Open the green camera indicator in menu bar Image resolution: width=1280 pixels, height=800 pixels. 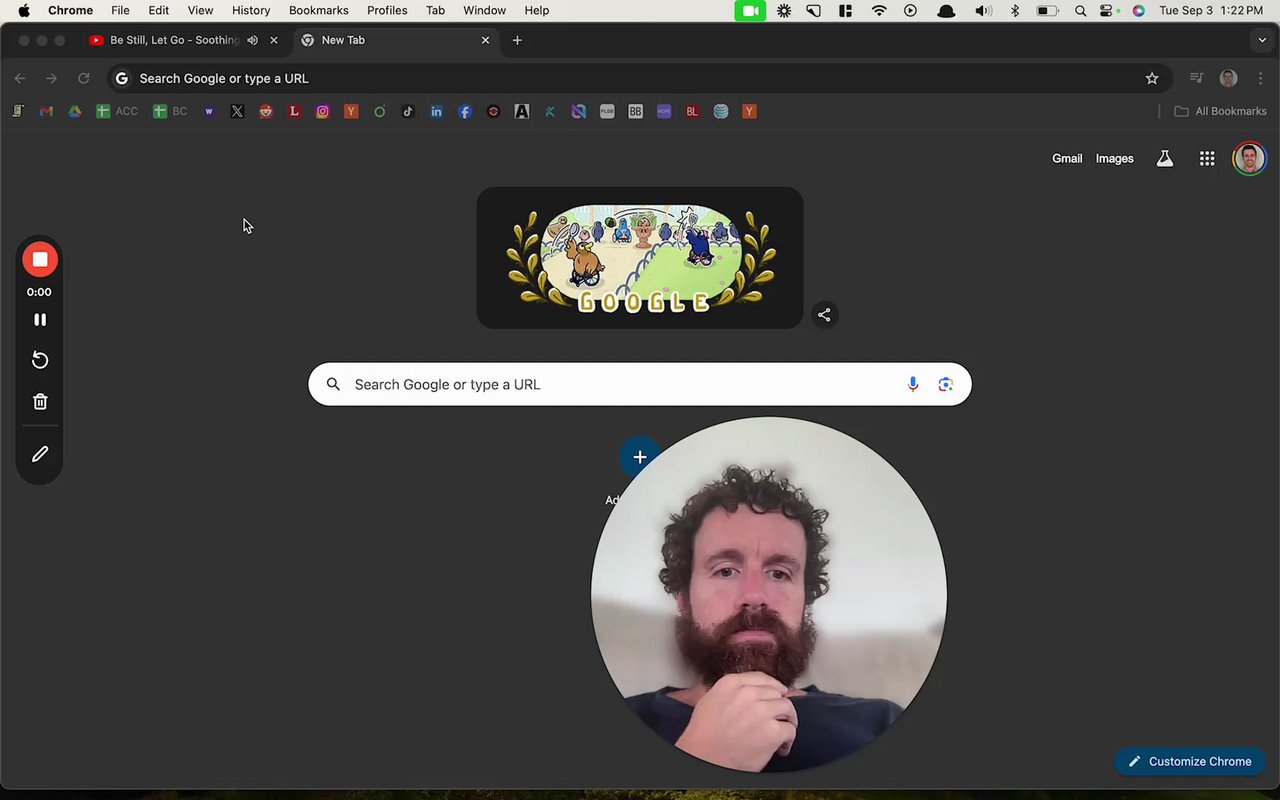click(x=749, y=10)
